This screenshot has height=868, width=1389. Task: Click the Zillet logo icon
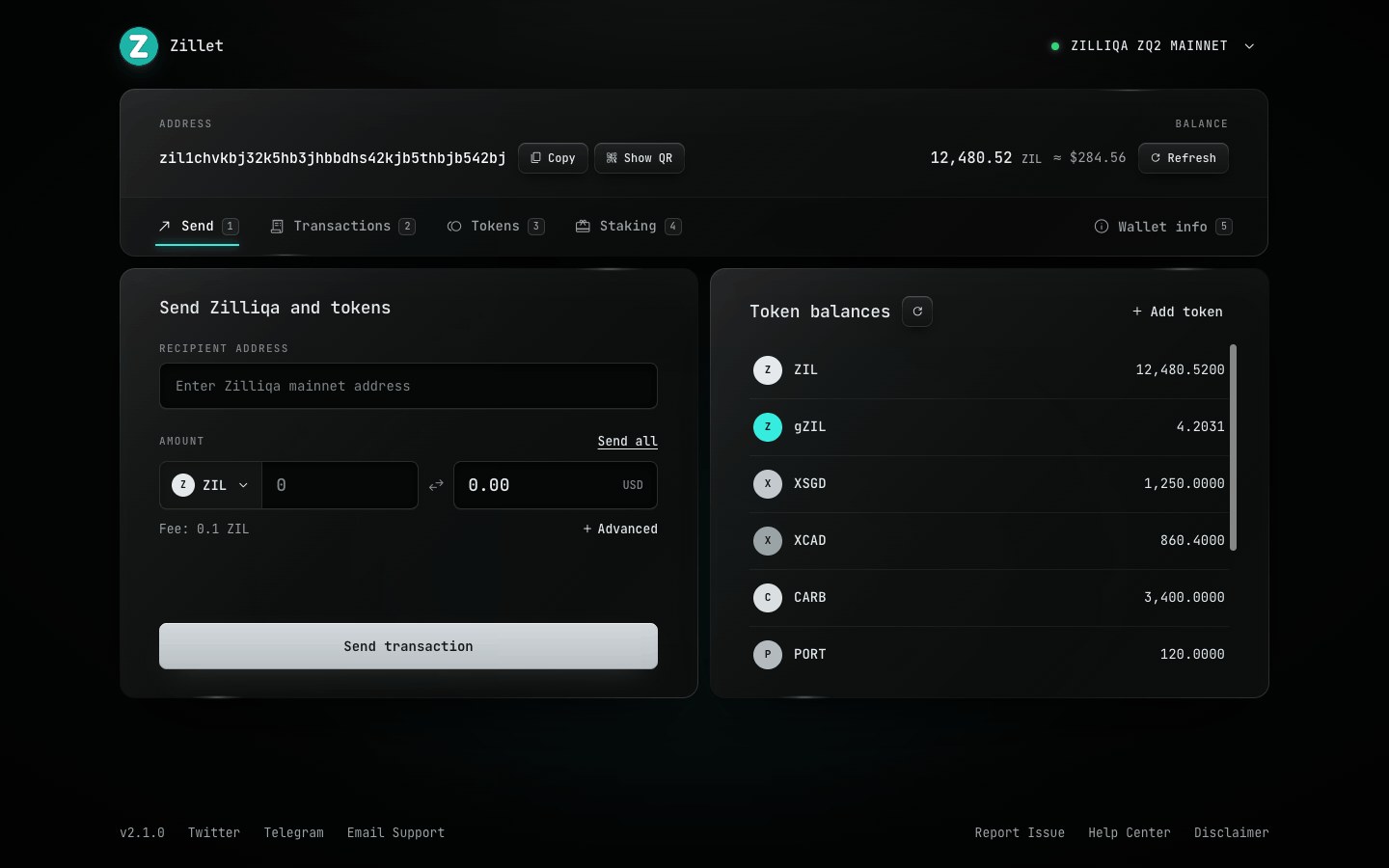click(x=139, y=46)
